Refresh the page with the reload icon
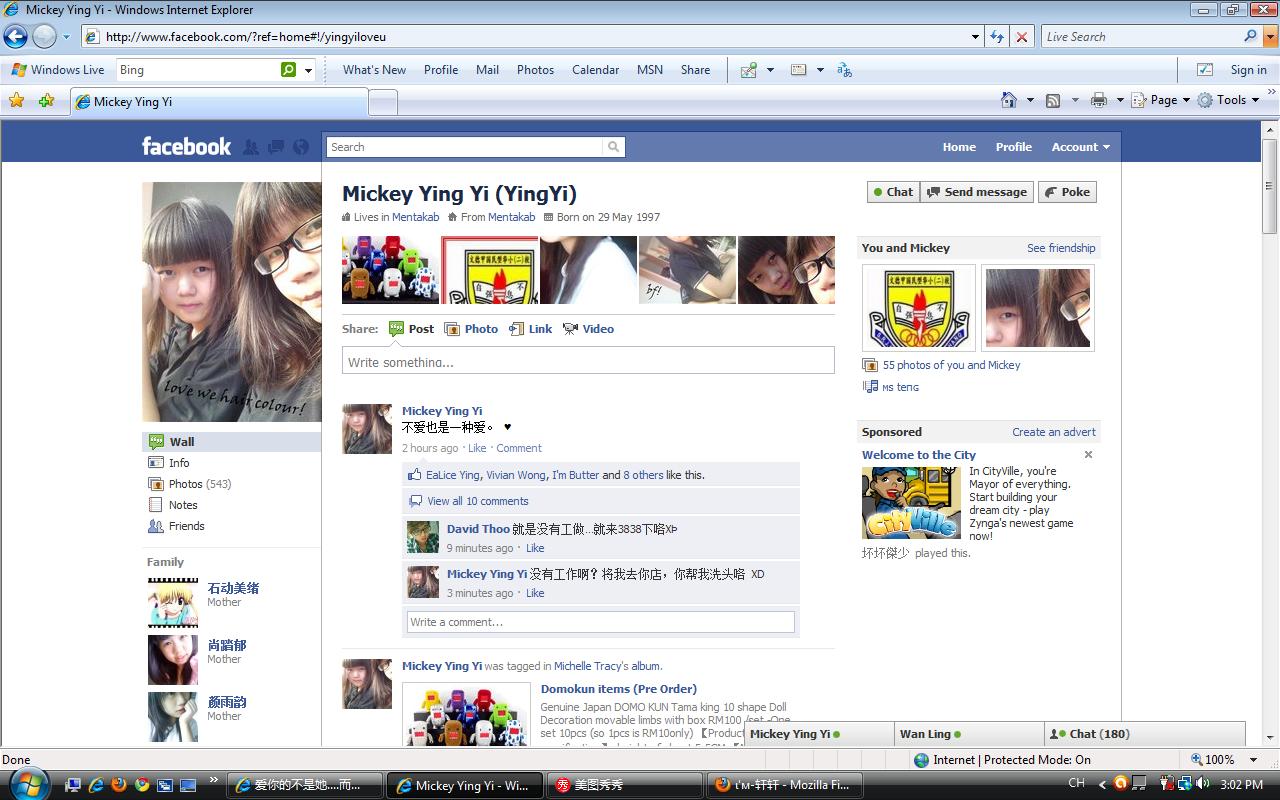The width and height of the screenshot is (1280, 800). point(997,37)
